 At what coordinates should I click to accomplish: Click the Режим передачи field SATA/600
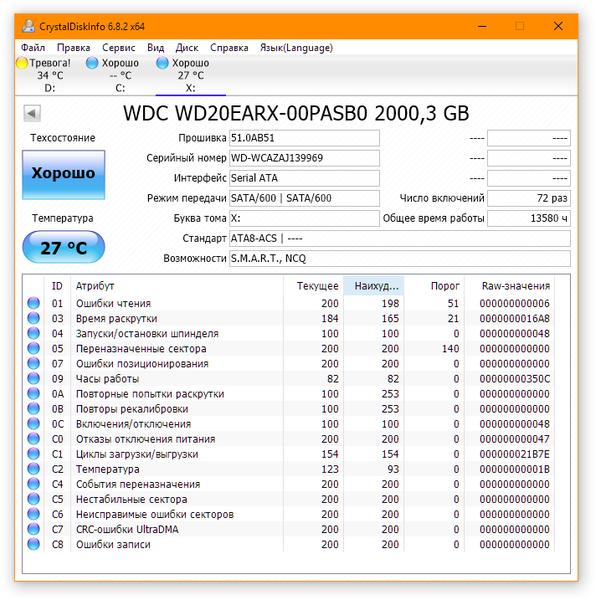tap(304, 198)
